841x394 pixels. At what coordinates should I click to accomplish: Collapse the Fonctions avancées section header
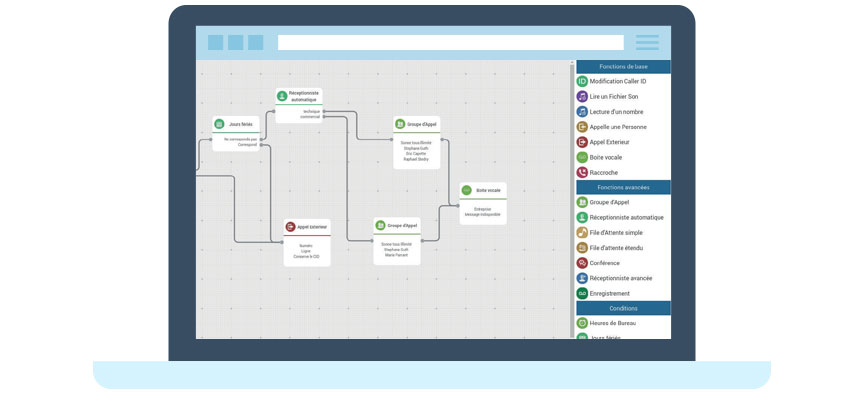[x=623, y=187]
